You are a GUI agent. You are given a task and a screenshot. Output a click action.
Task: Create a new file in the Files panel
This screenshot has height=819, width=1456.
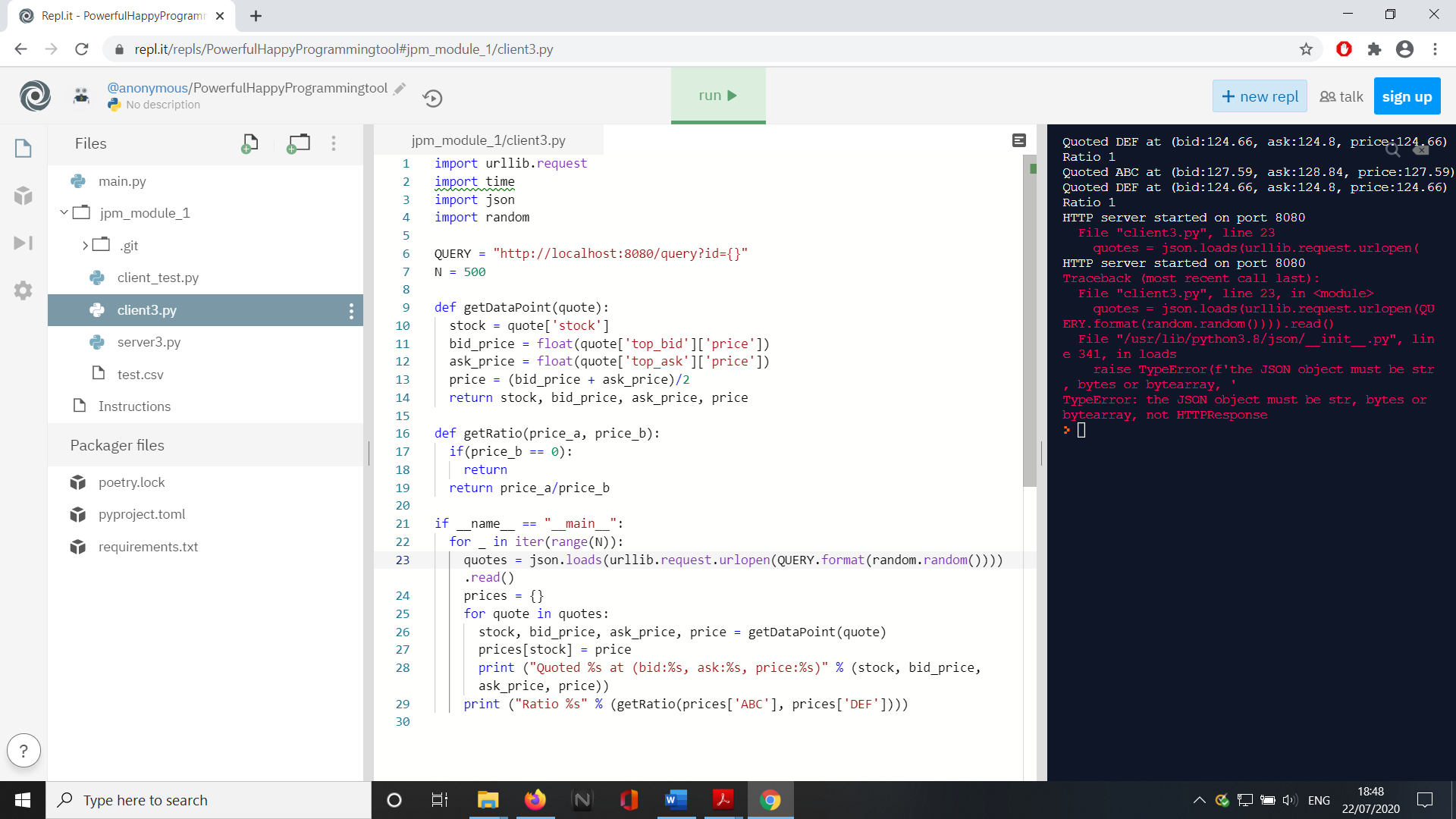249,143
